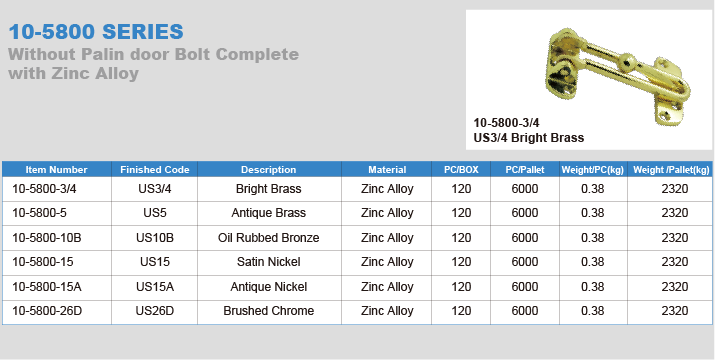Click the US26D finished code cell
Screen dimensions: 715x360
155,311
